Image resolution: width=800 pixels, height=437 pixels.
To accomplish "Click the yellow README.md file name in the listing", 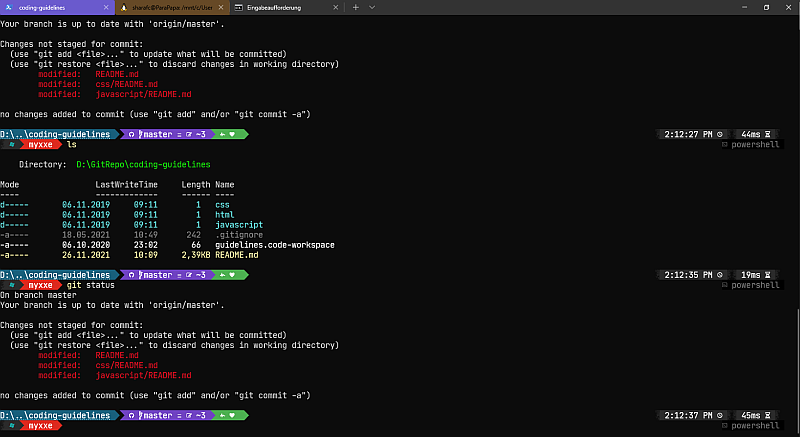I will (237, 255).
